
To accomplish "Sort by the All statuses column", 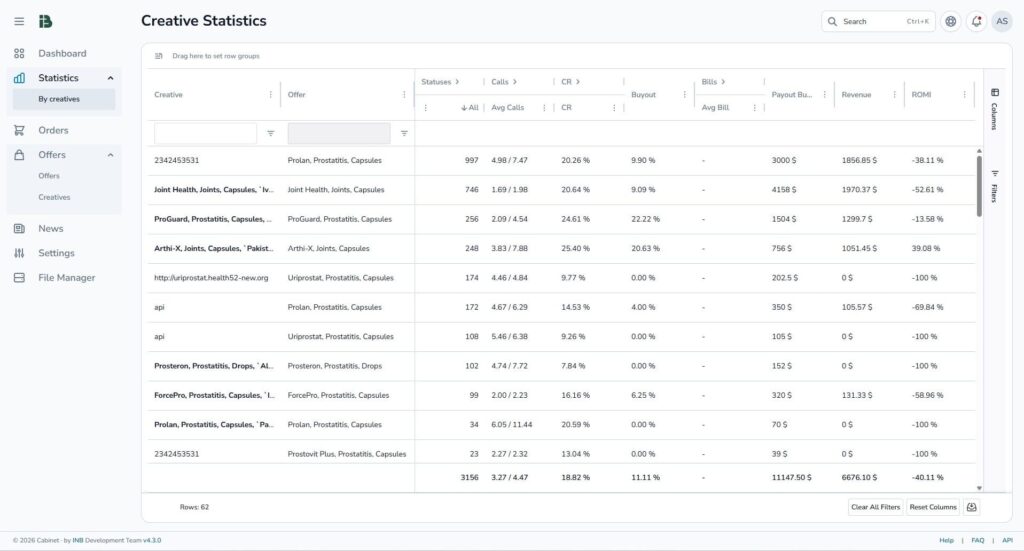I will point(469,108).
